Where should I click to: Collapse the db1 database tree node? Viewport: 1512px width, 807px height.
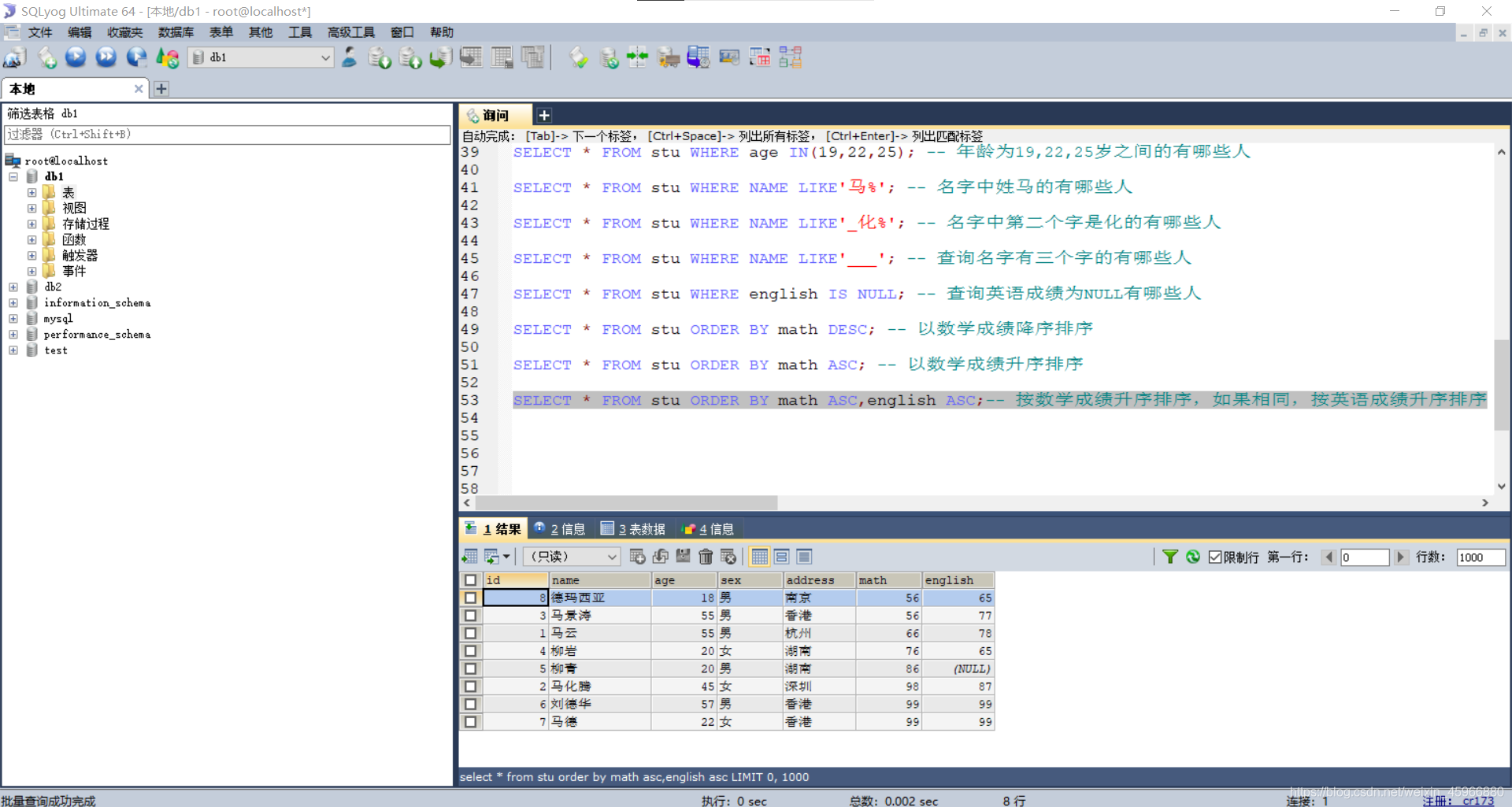tap(13, 176)
